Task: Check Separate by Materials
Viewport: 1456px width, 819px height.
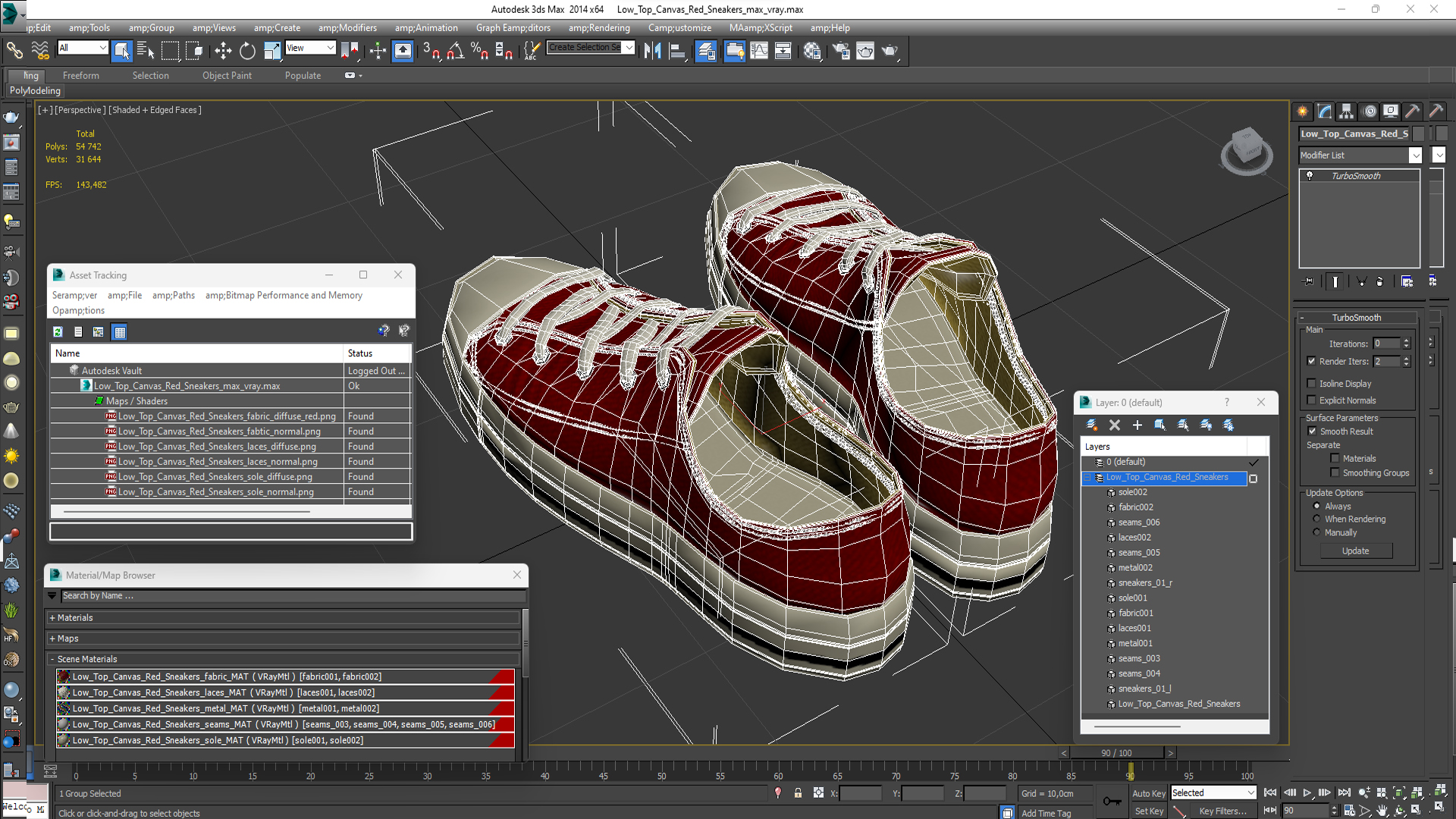Action: [x=1335, y=458]
